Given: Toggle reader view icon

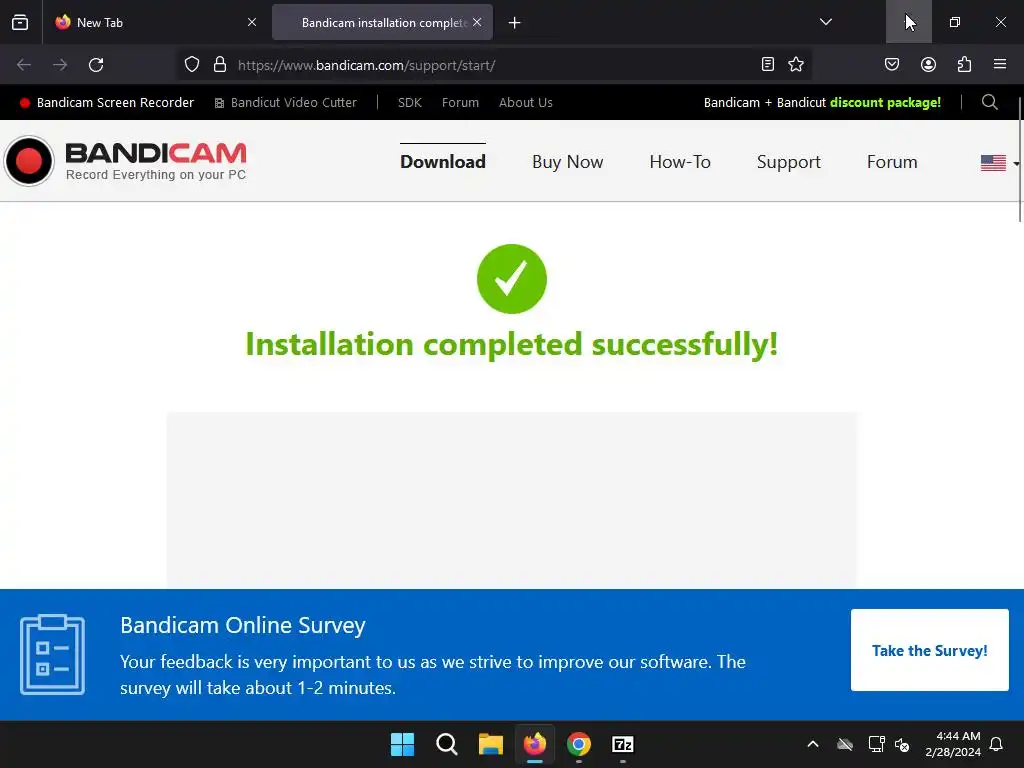Looking at the screenshot, I should pos(768,64).
